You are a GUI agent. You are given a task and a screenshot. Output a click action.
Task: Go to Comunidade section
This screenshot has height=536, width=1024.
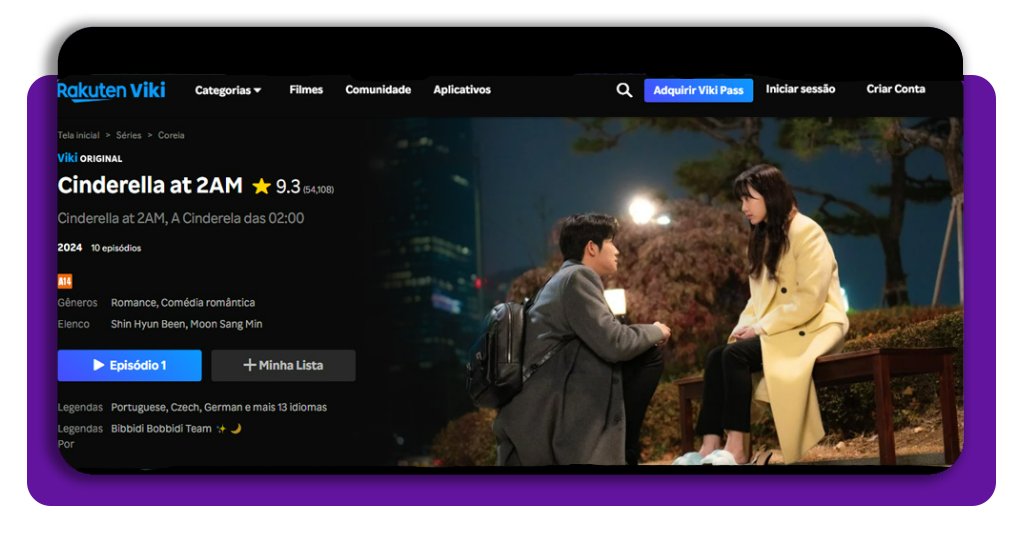378,89
